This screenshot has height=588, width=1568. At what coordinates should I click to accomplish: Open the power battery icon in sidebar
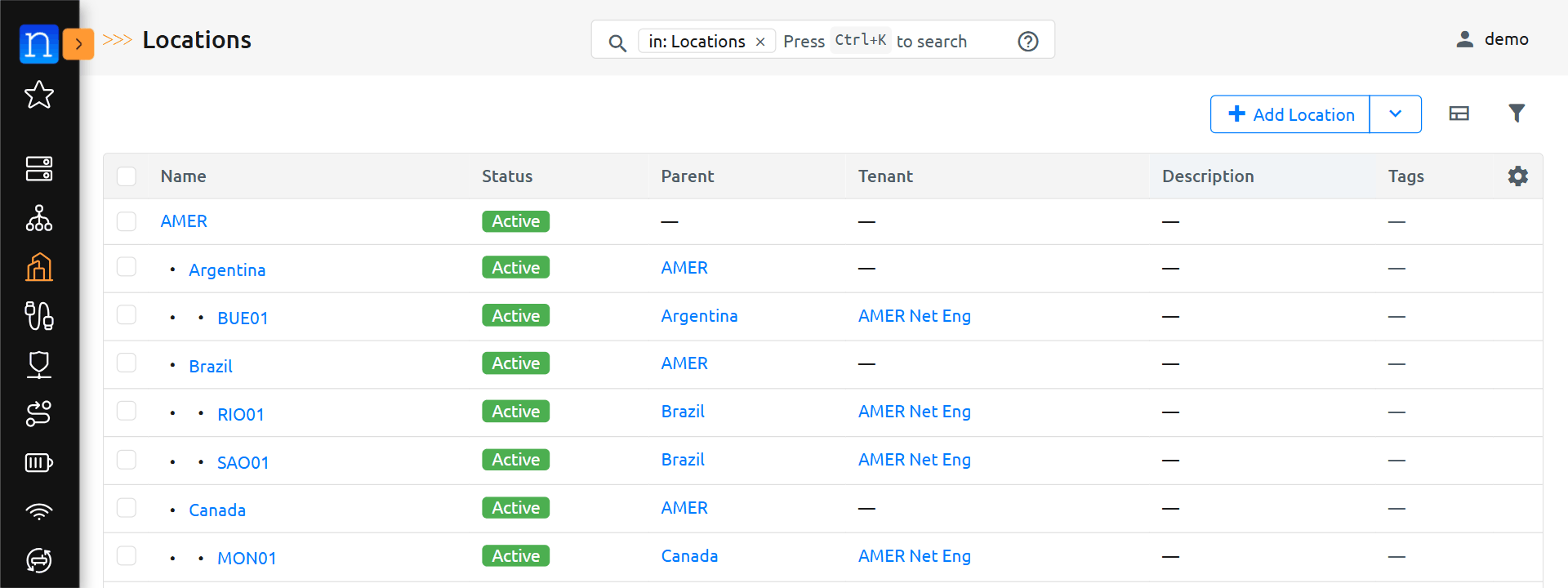coord(39,463)
